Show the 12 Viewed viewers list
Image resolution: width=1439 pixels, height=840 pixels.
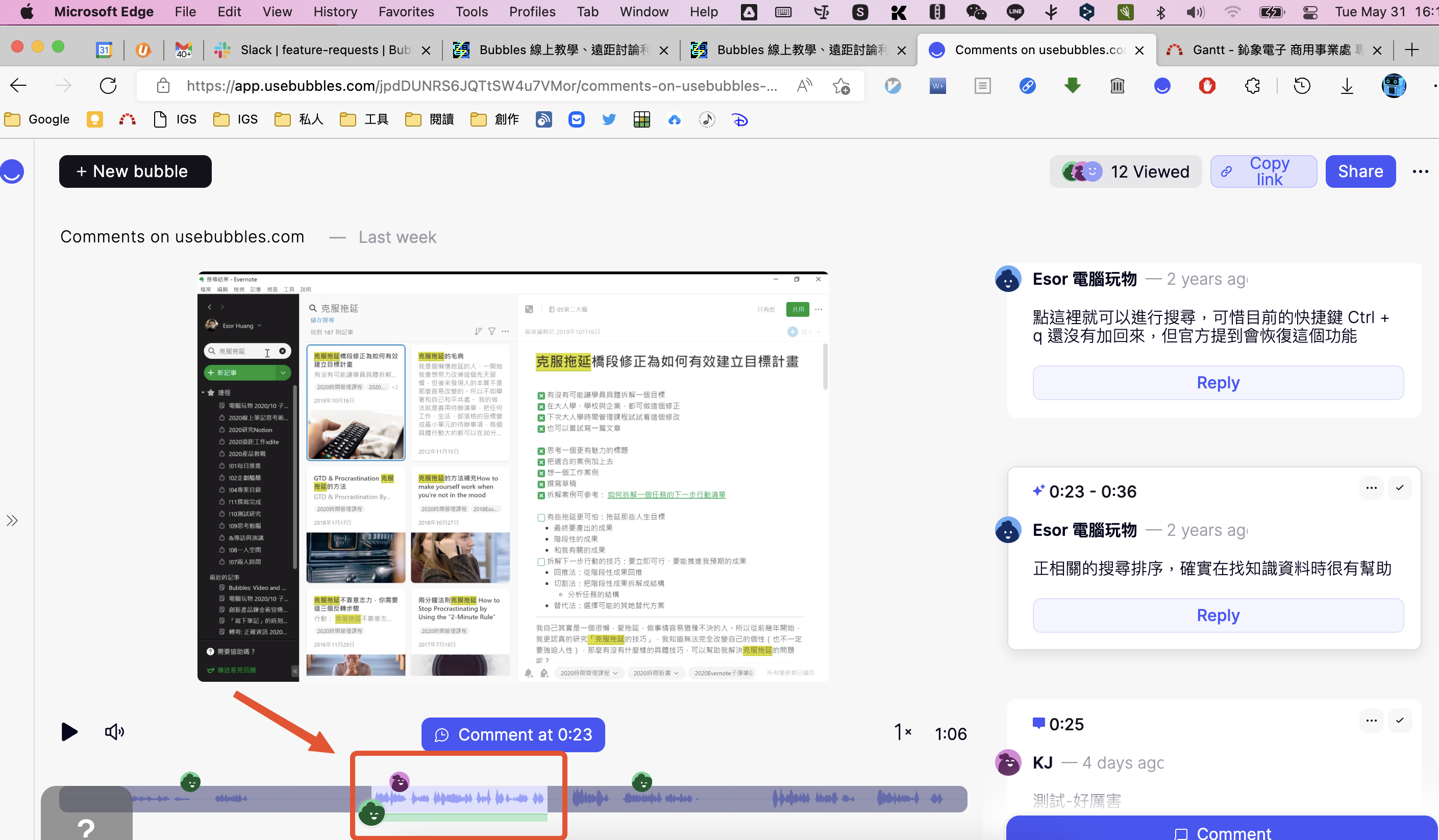(1125, 171)
